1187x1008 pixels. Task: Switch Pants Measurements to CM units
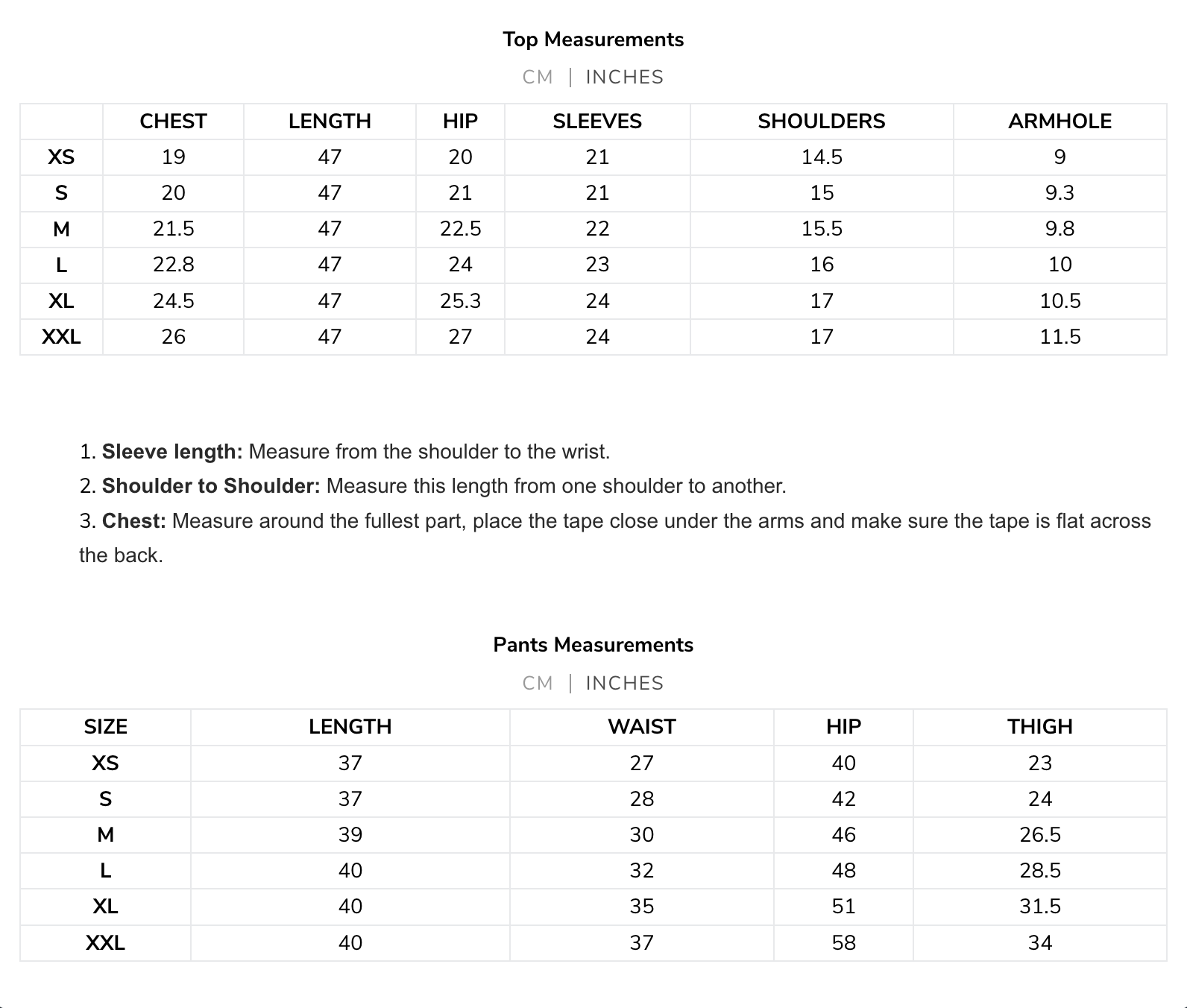(x=538, y=683)
